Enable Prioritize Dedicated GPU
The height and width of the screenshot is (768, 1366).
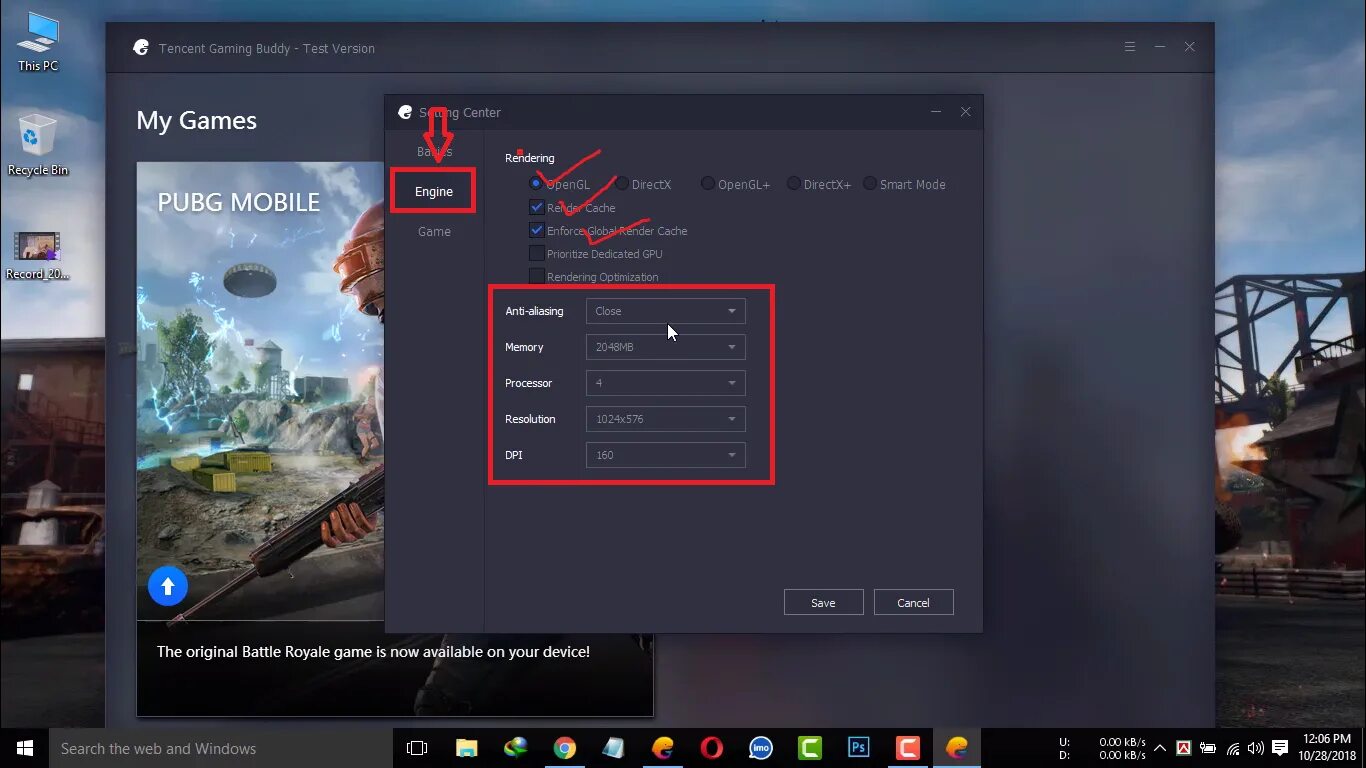[537, 254]
